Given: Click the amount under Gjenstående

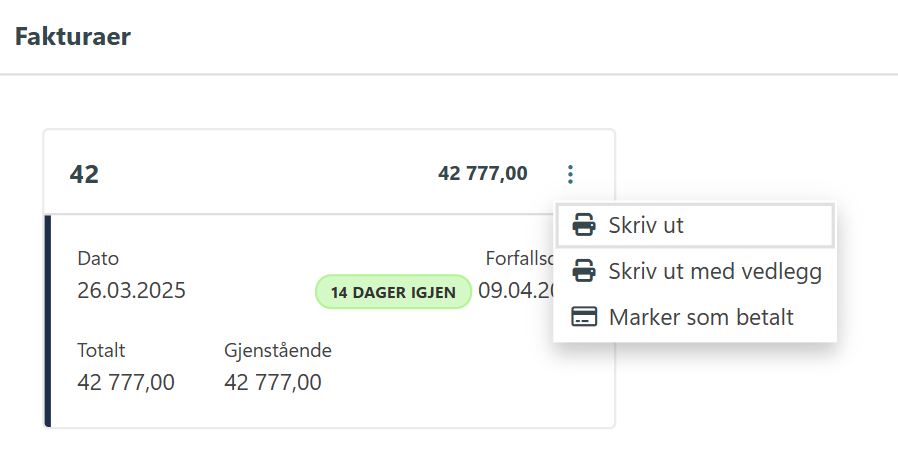Looking at the screenshot, I should 273,382.
